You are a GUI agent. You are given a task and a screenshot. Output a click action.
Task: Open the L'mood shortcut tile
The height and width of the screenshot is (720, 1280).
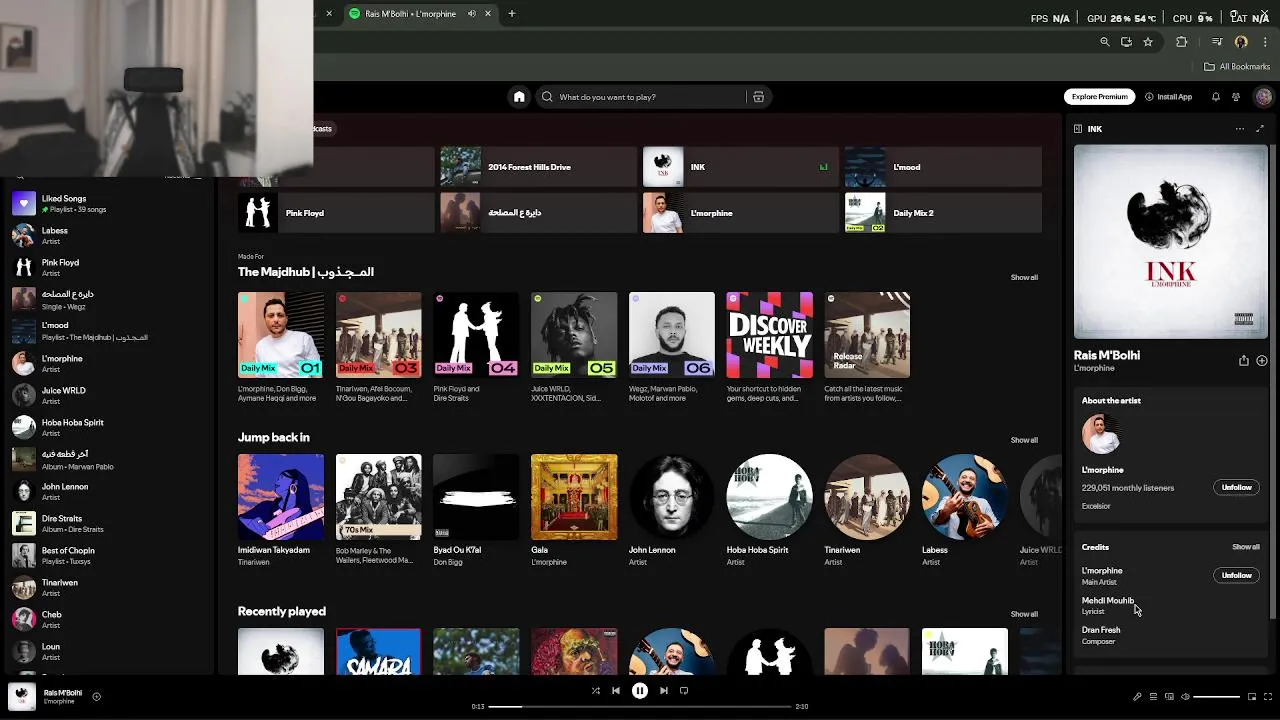pyautogui.click(x=942, y=167)
